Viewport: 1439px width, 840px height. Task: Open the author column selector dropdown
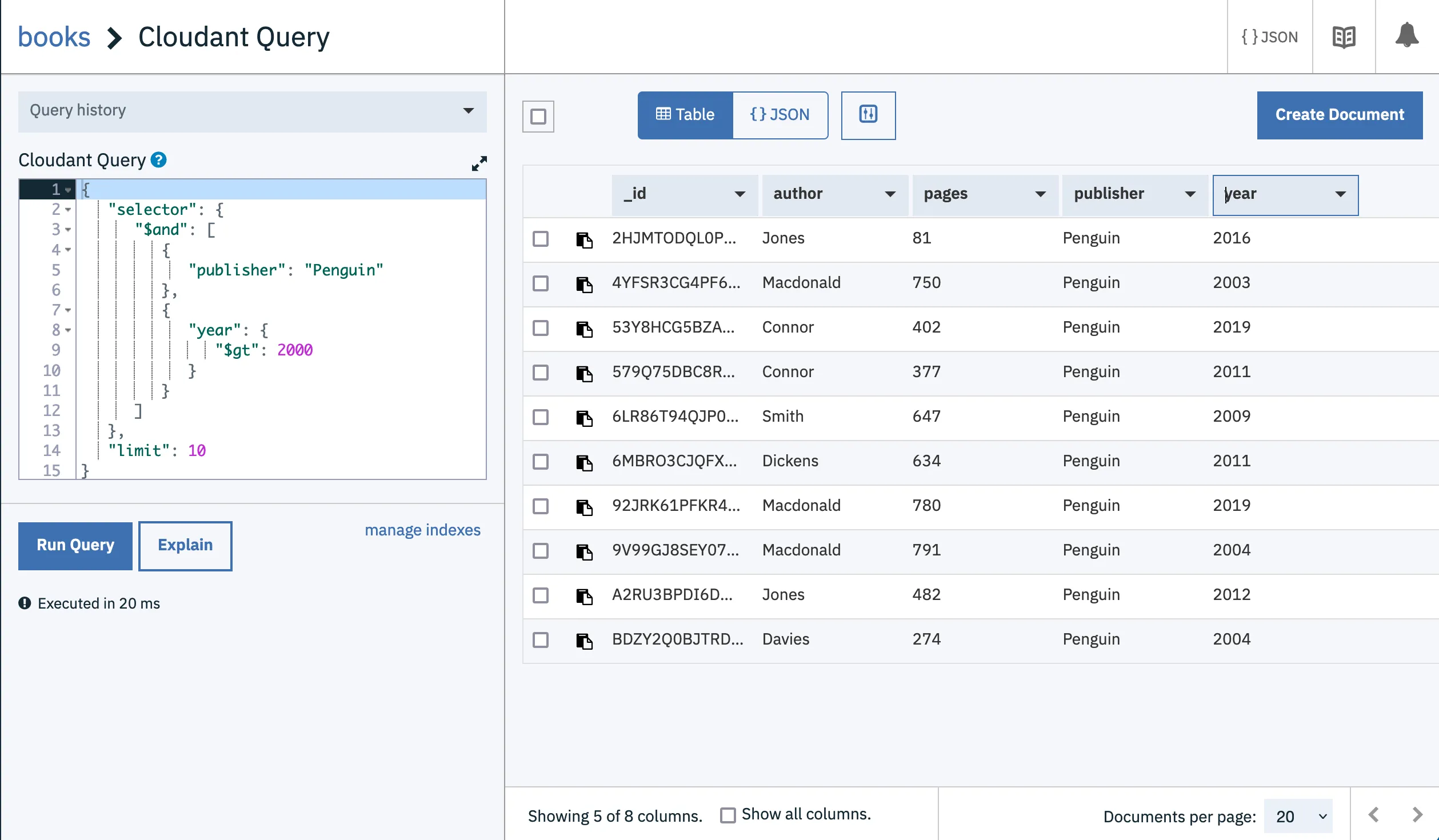(x=835, y=194)
